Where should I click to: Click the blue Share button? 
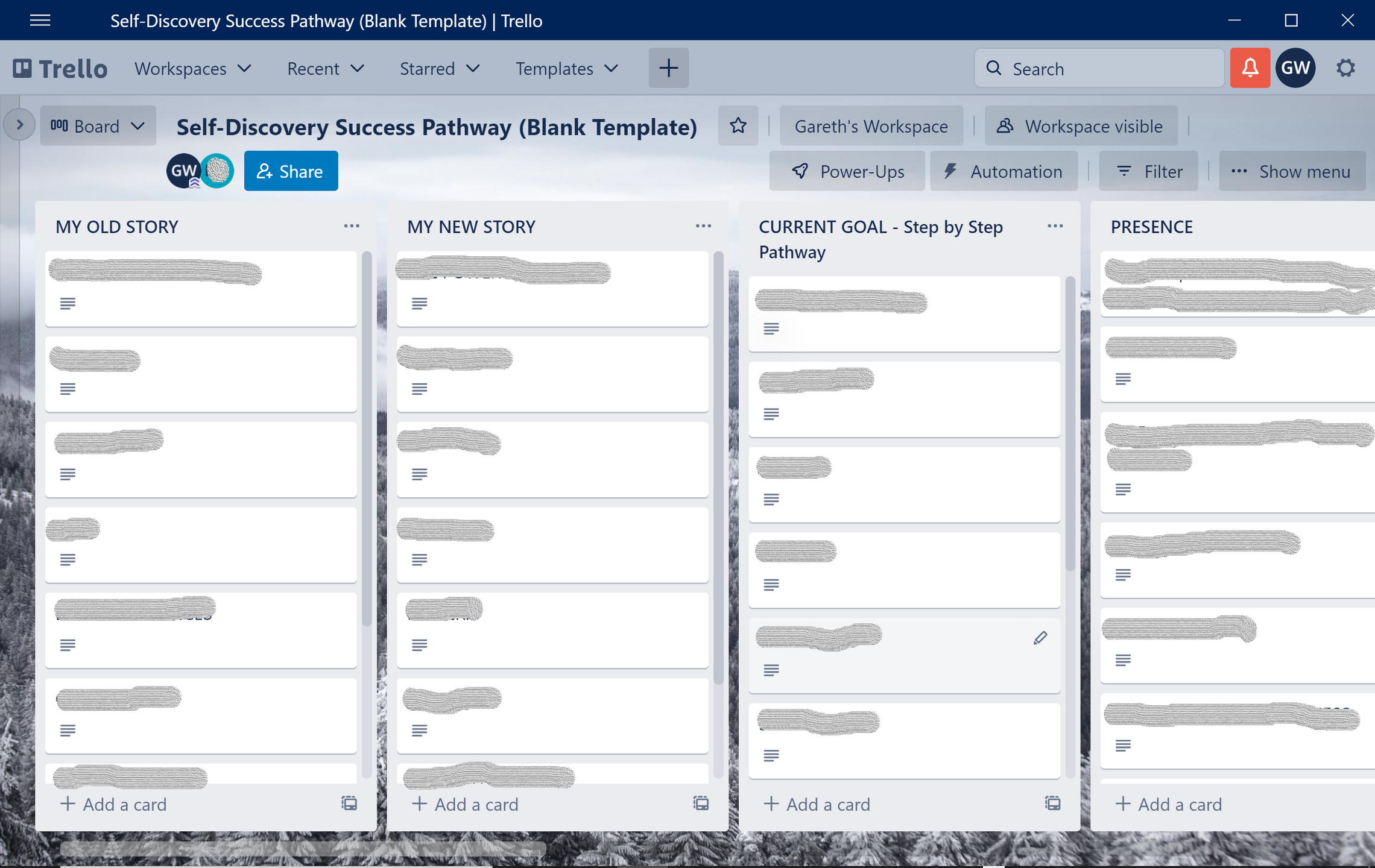[x=291, y=171]
